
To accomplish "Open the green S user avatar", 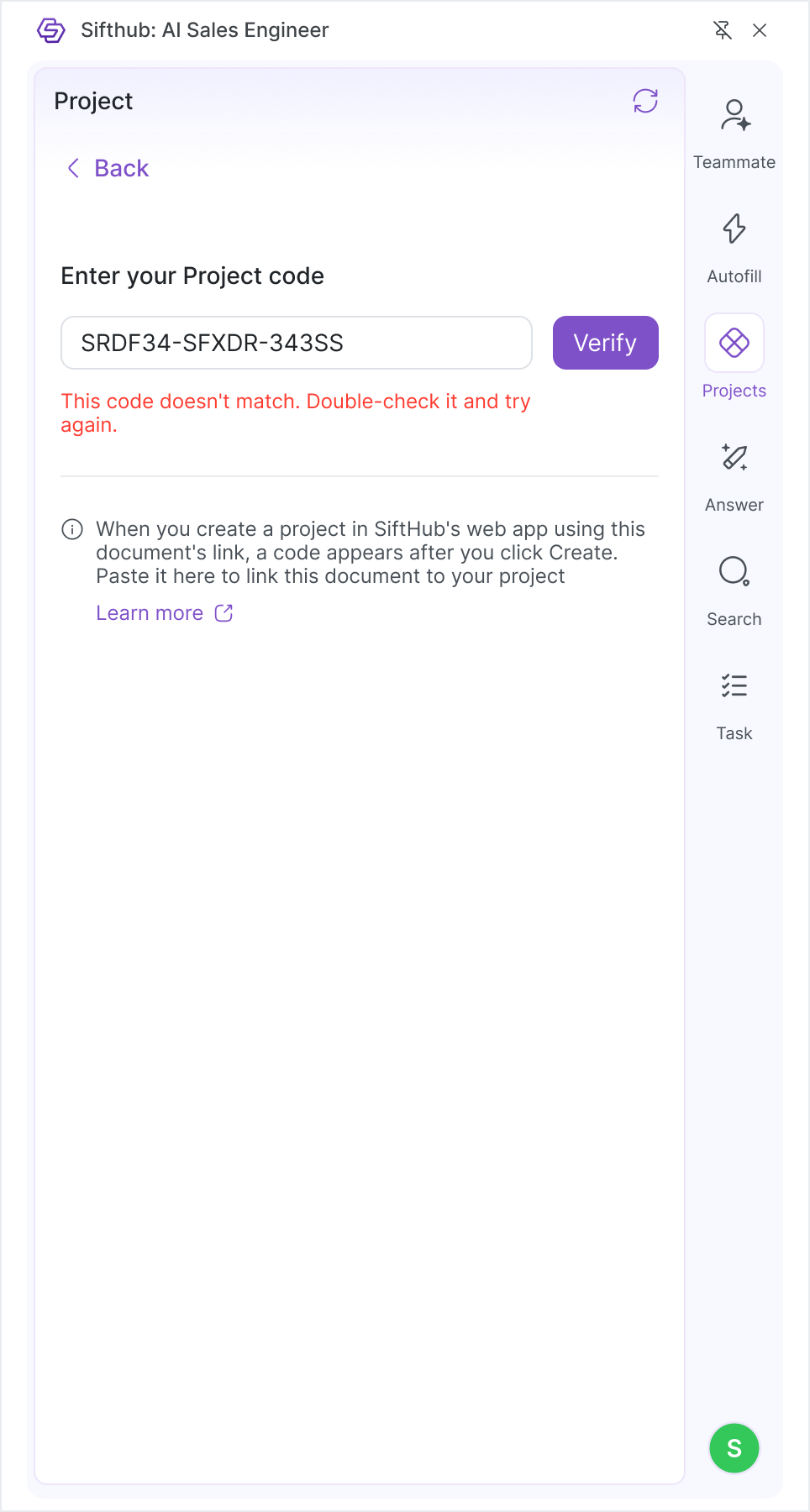I will 734,1448.
